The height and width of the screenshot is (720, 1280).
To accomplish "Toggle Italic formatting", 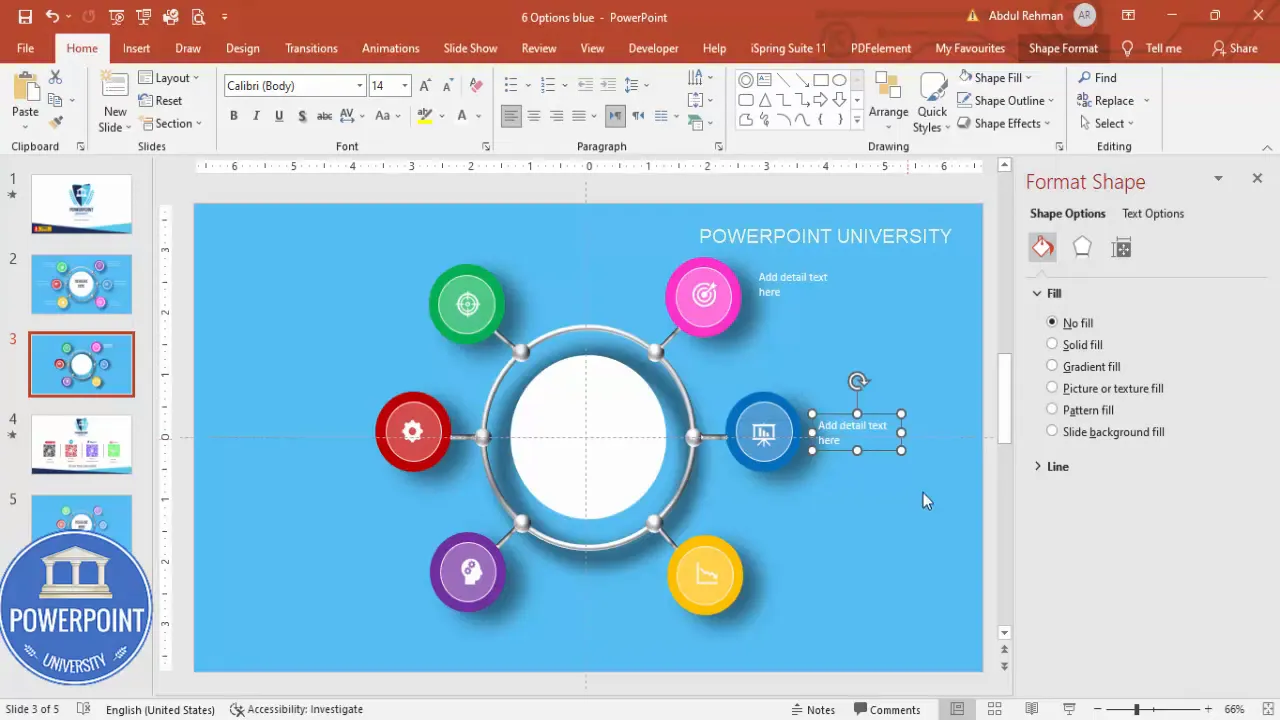I will tap(256, 116).
